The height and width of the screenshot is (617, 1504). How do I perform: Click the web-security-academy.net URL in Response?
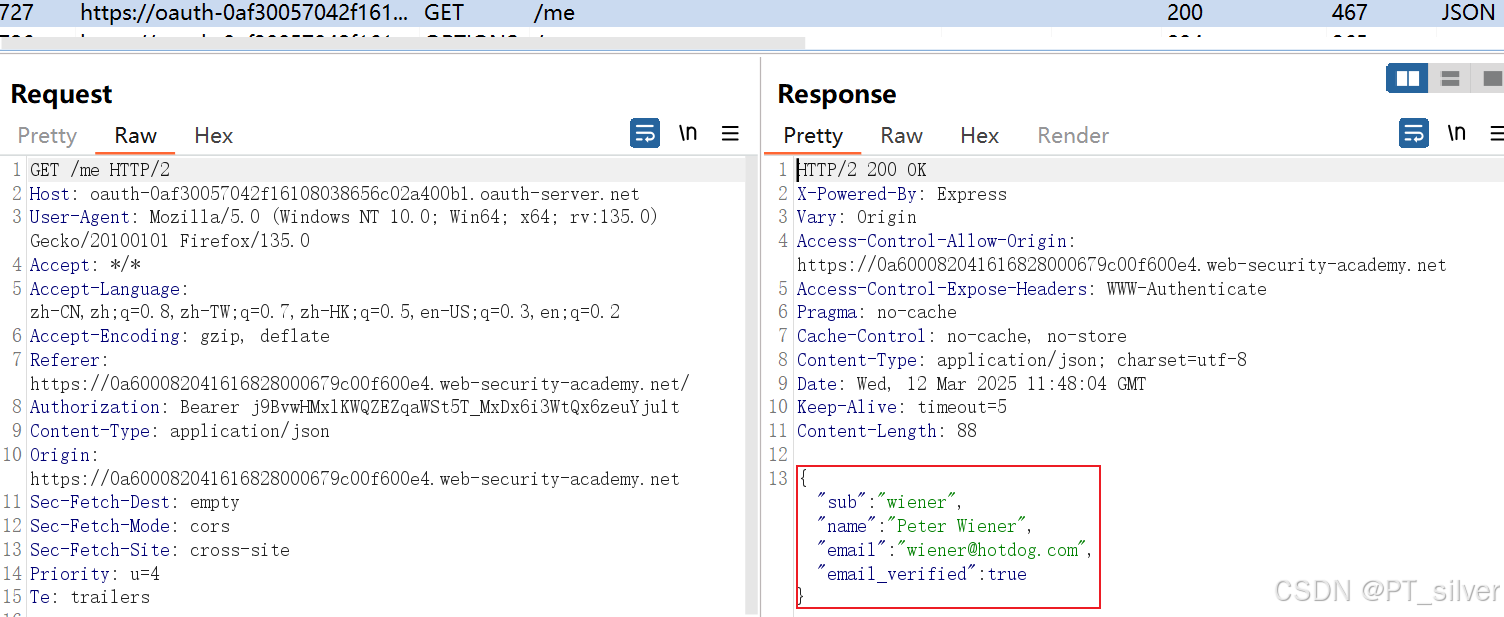point(1121,265)
